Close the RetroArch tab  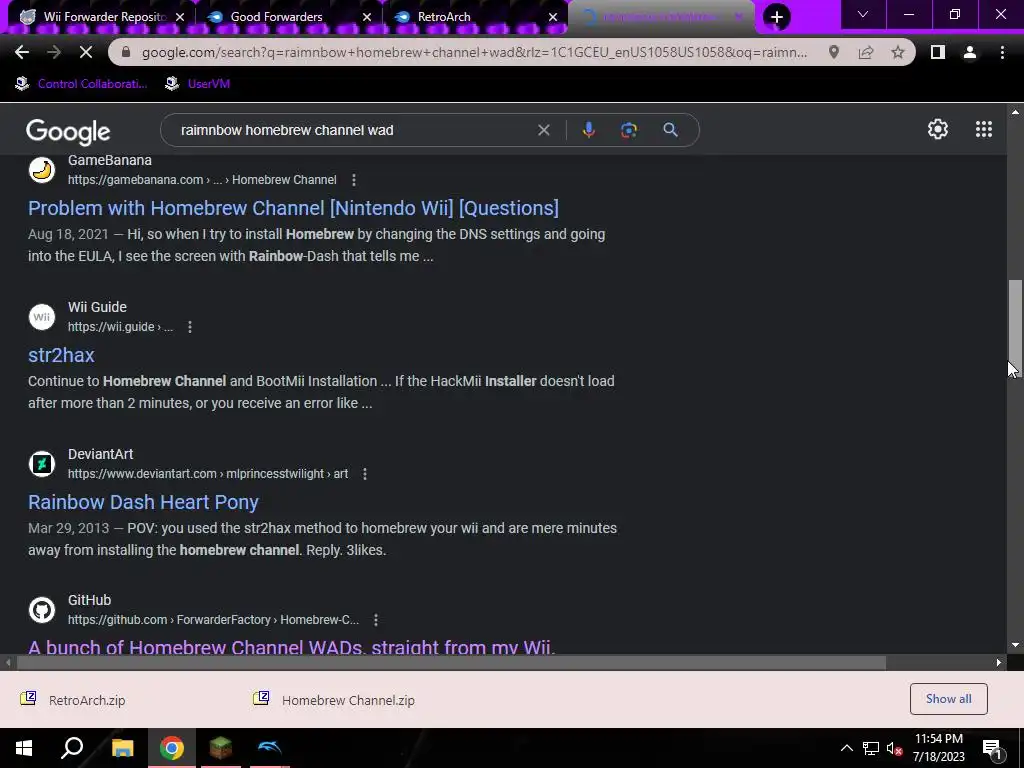tap(553, 17)
